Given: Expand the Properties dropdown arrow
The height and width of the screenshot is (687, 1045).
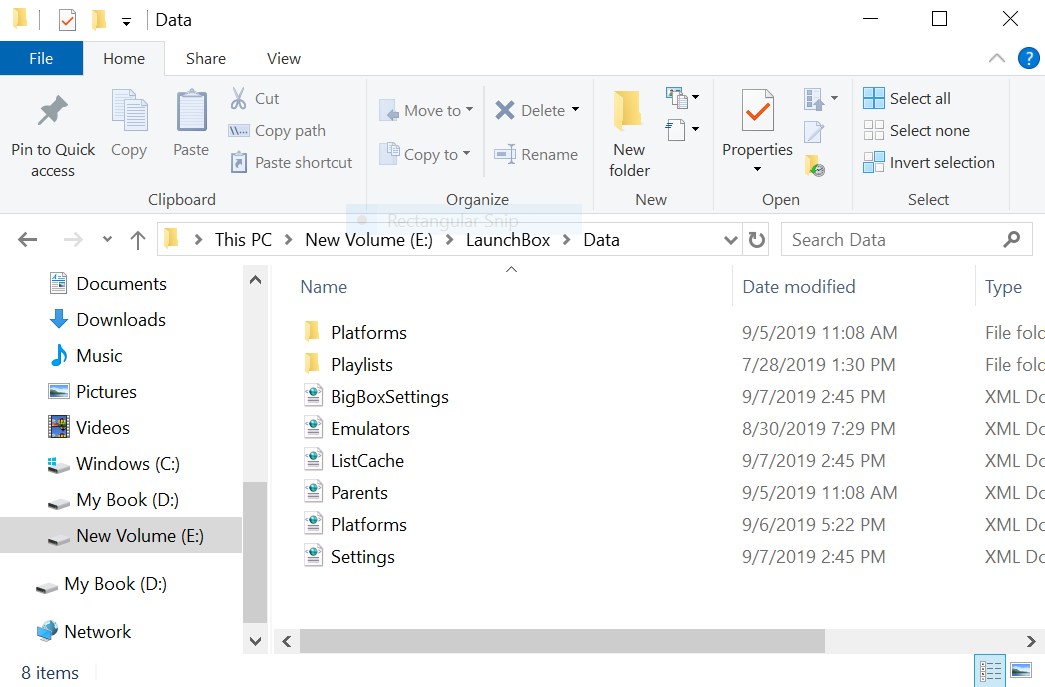Looking at the screenshot, I should tap(757, 169).
